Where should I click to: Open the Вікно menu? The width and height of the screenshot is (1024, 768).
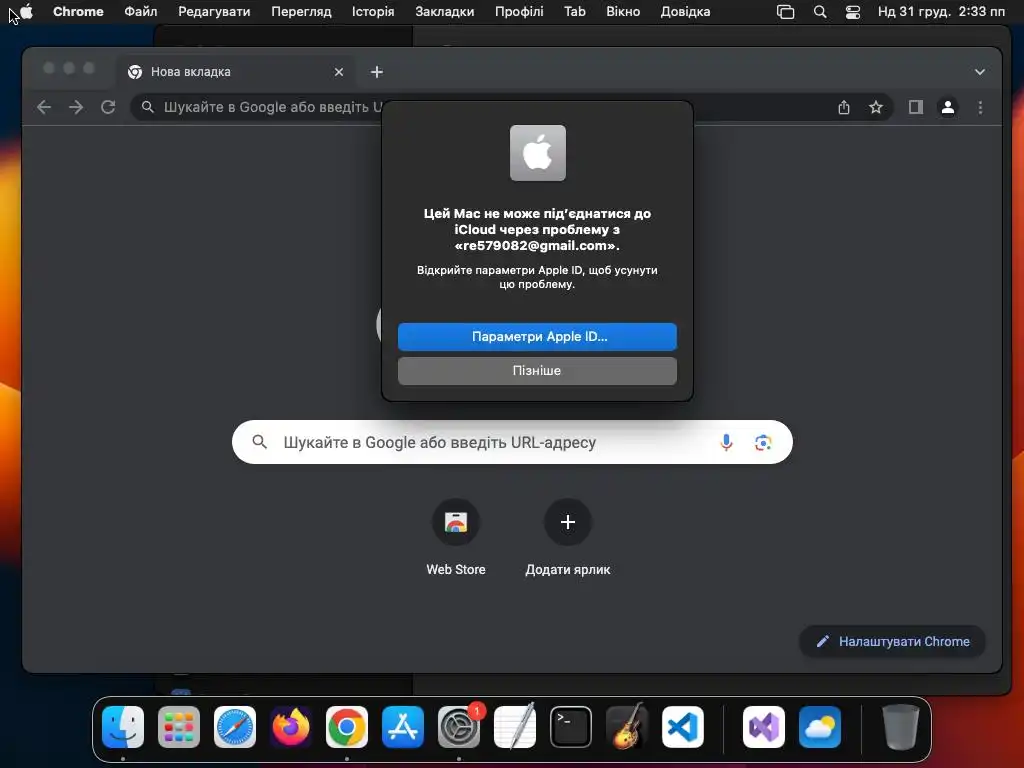[x=623, y=11]
